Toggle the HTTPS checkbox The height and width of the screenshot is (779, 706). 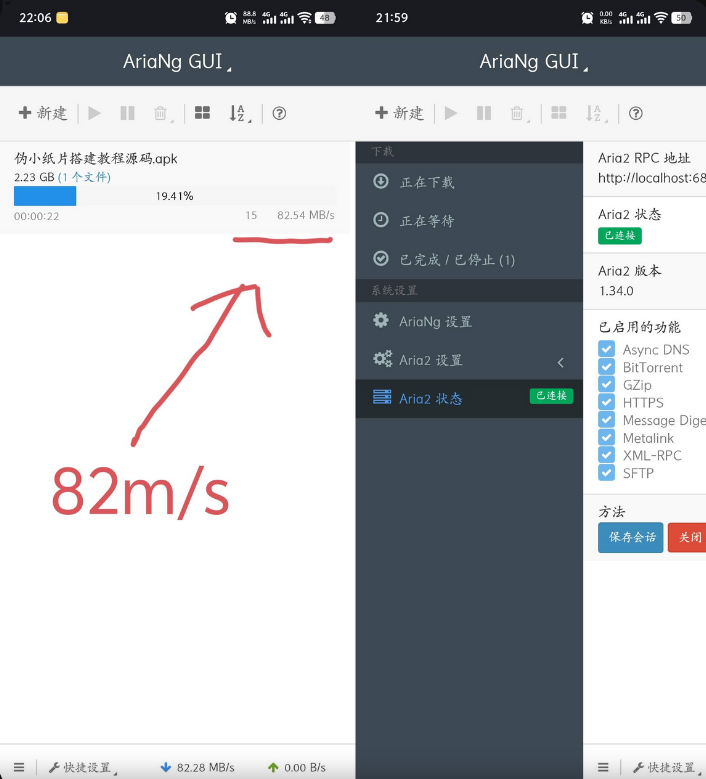[607, 402]
